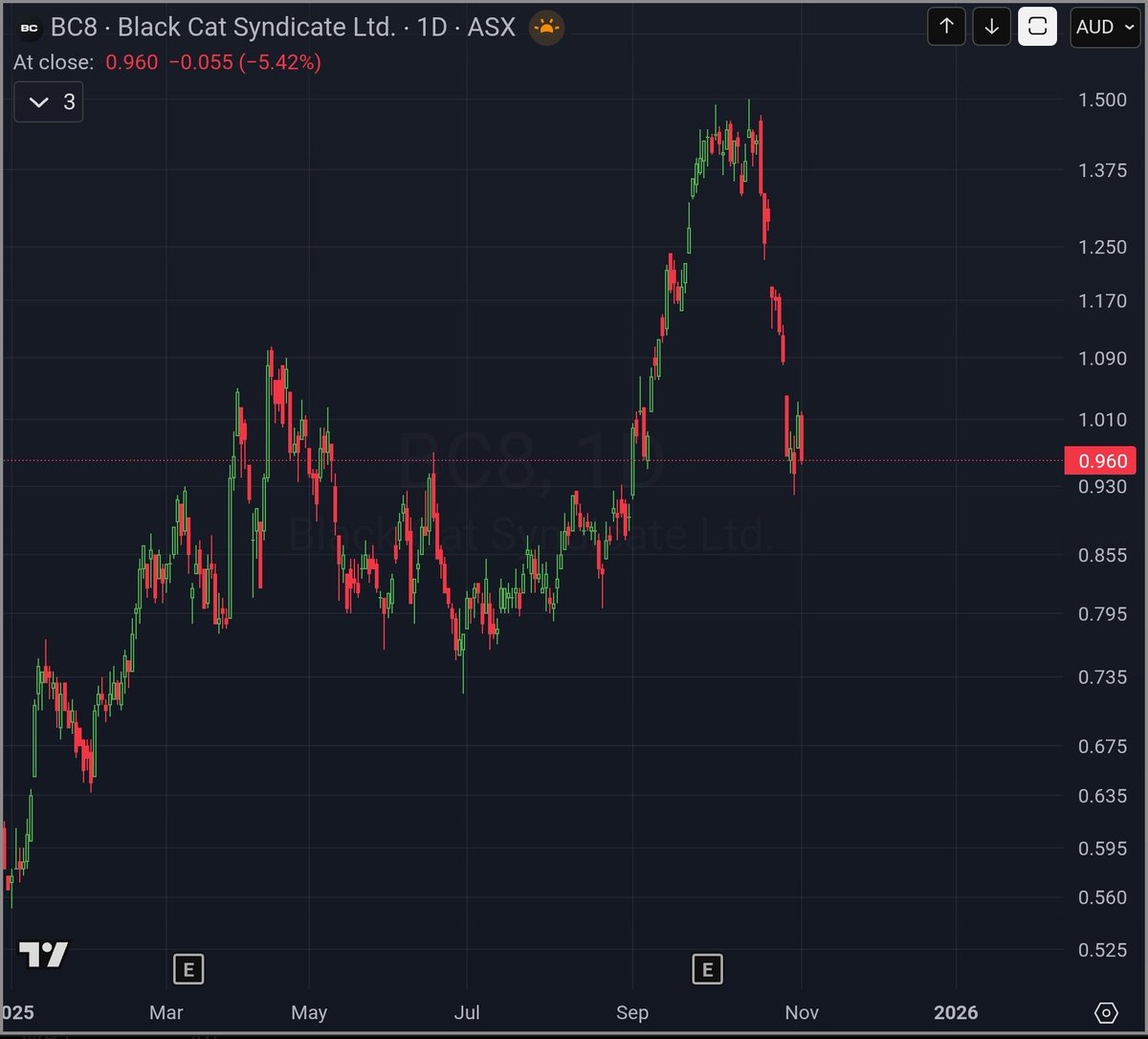Open the AUD currency dropdown
Image resolution: width=1148 pixels, height=1039 pixels.
click(x=1105, y=27)
